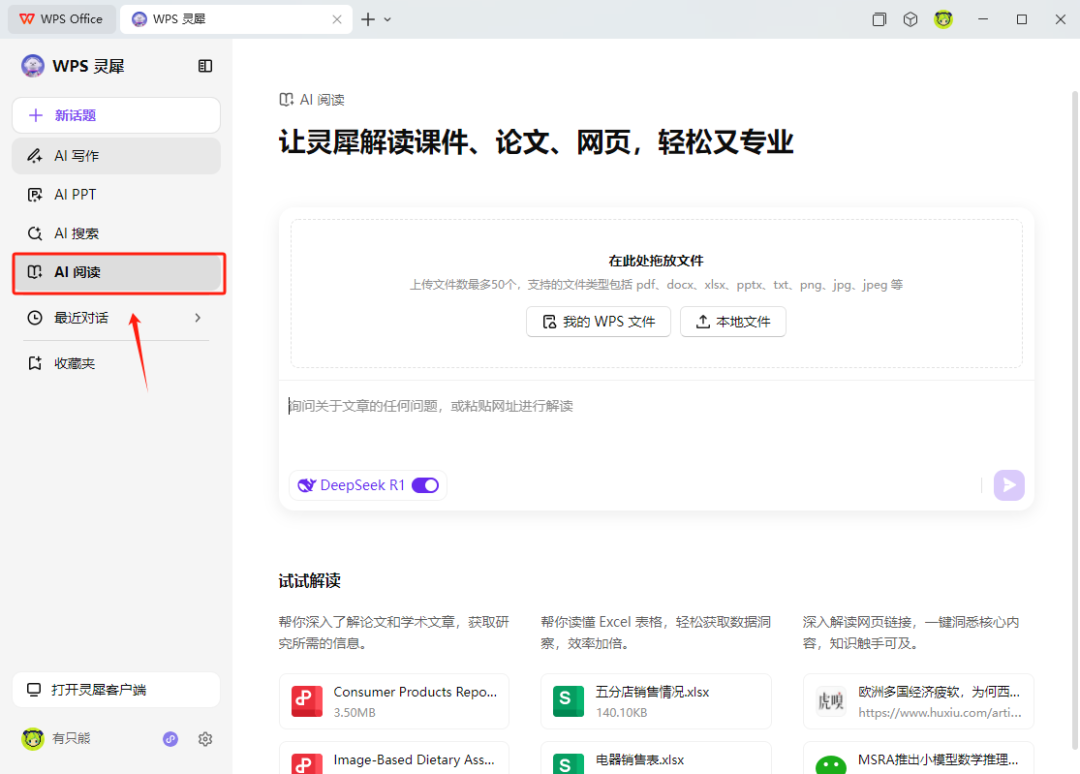Open AI 搜索 in the sidebar
Screen dimensions: 1080x774
coord(116,233)
